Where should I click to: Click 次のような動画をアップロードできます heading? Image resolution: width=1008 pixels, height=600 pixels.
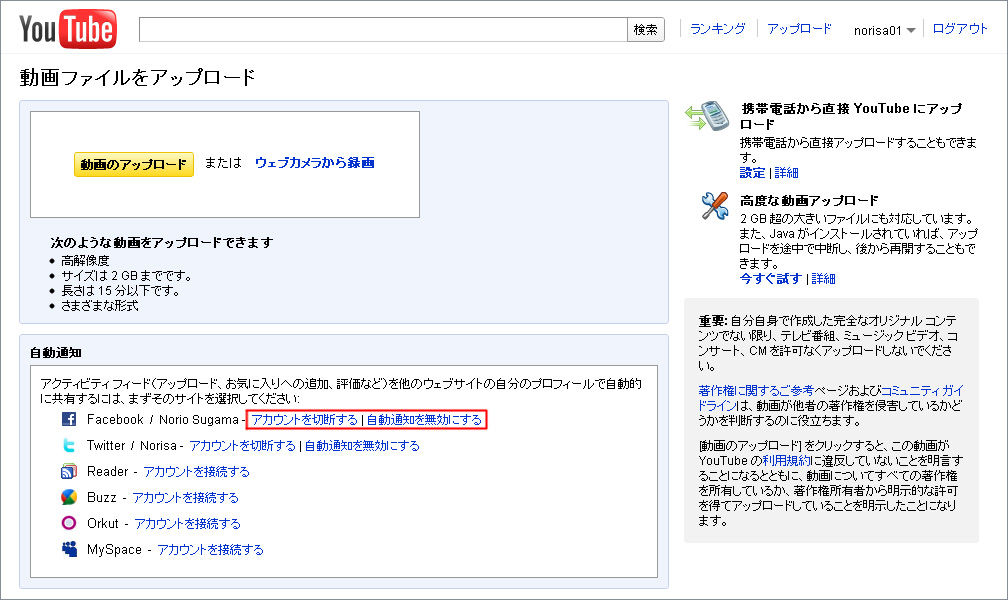162,242
